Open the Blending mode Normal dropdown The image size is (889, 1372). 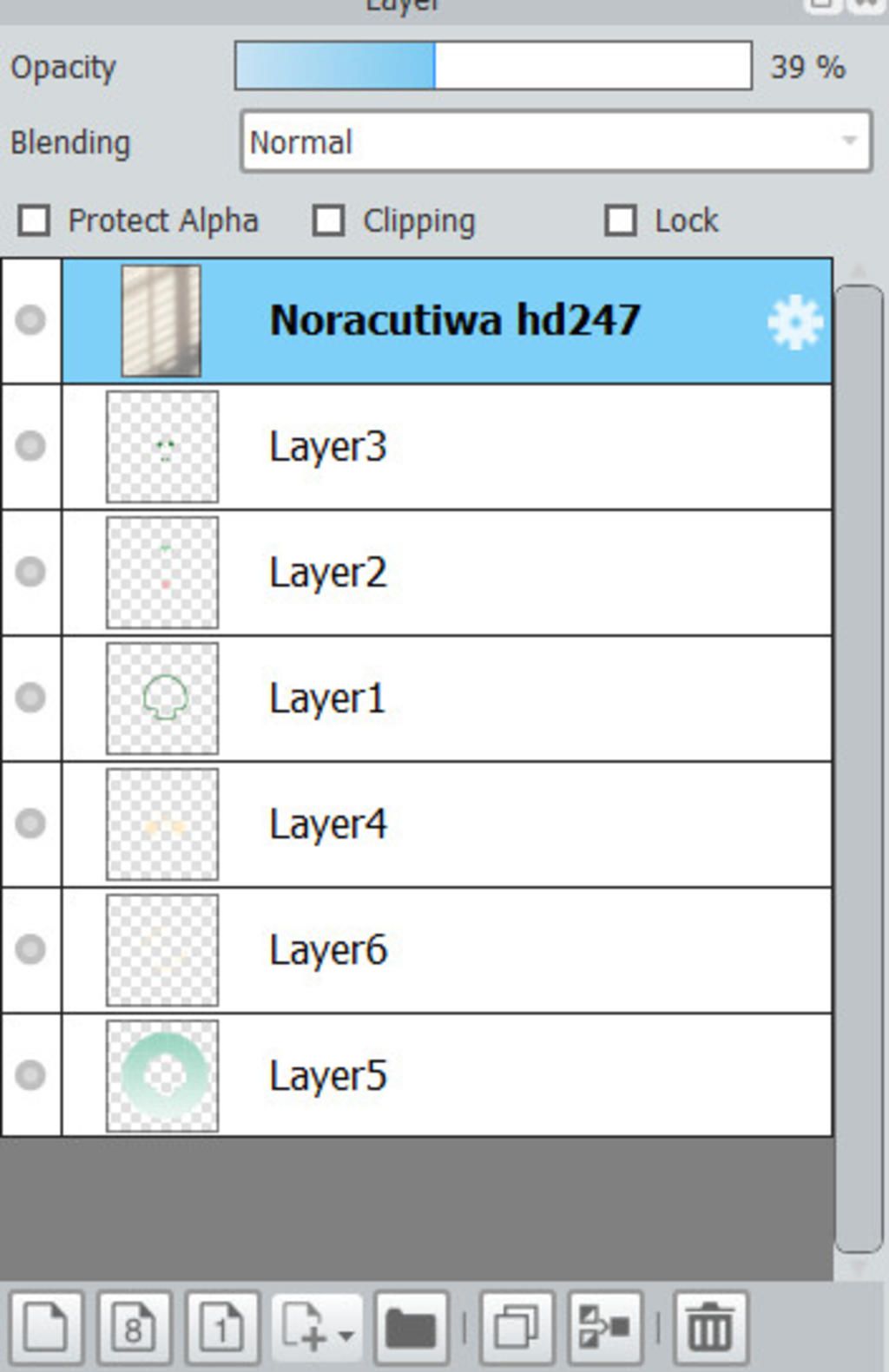tap(556, 141)
